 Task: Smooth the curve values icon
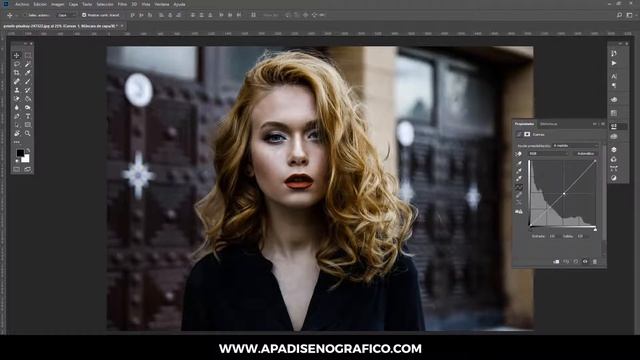click(x=519, y=203)
